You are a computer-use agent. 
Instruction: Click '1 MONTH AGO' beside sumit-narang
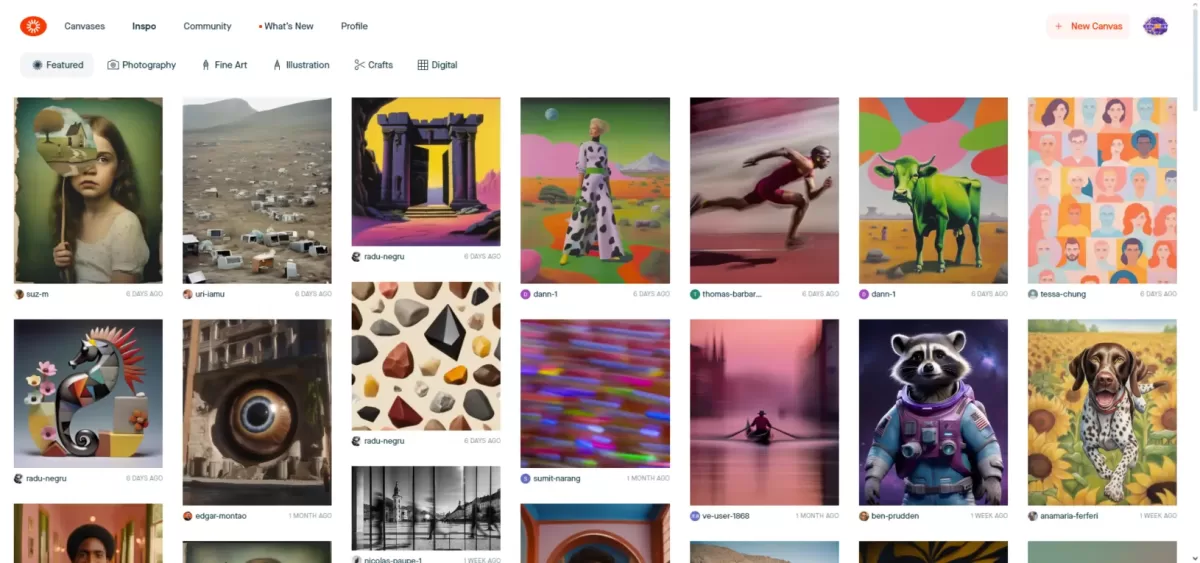pos(648,479)
